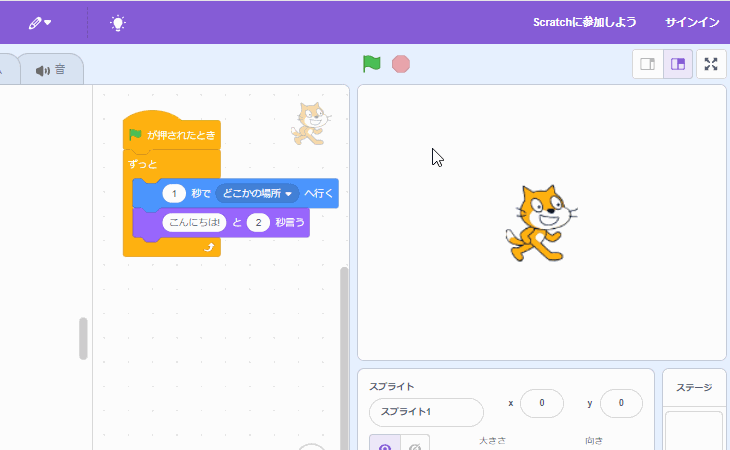Click the stage backdrop thumbnail
Image resolution: width=730 pixels, height=450 pixels.
[694, 430]
